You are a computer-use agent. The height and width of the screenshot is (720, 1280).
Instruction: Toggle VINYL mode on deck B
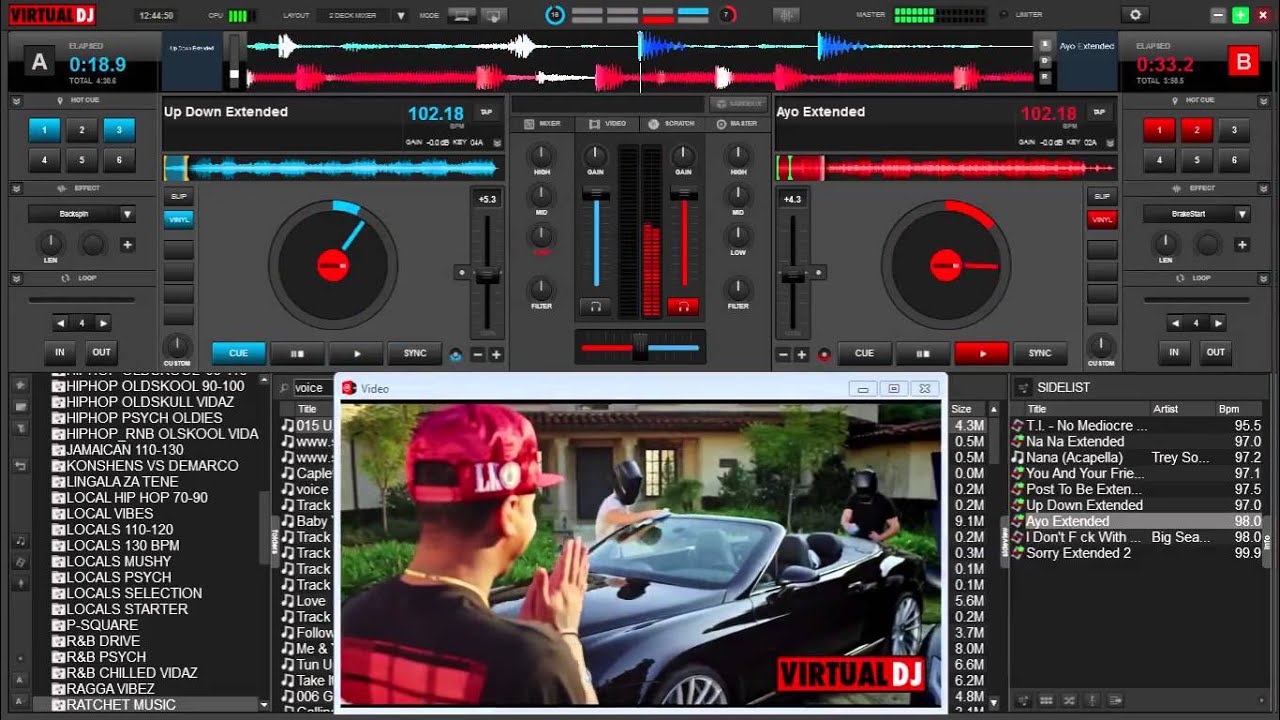pyautogui.click(x=1101, y=219)
